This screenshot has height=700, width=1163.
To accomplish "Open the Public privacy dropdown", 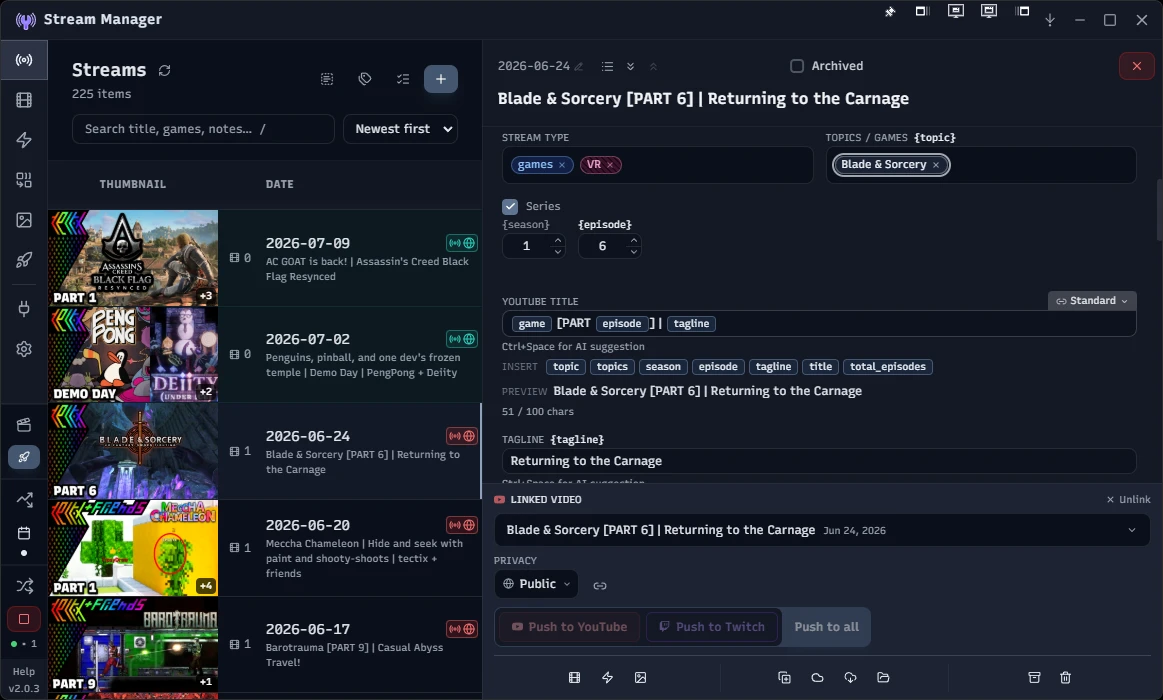I will click(x=536, y=584).
